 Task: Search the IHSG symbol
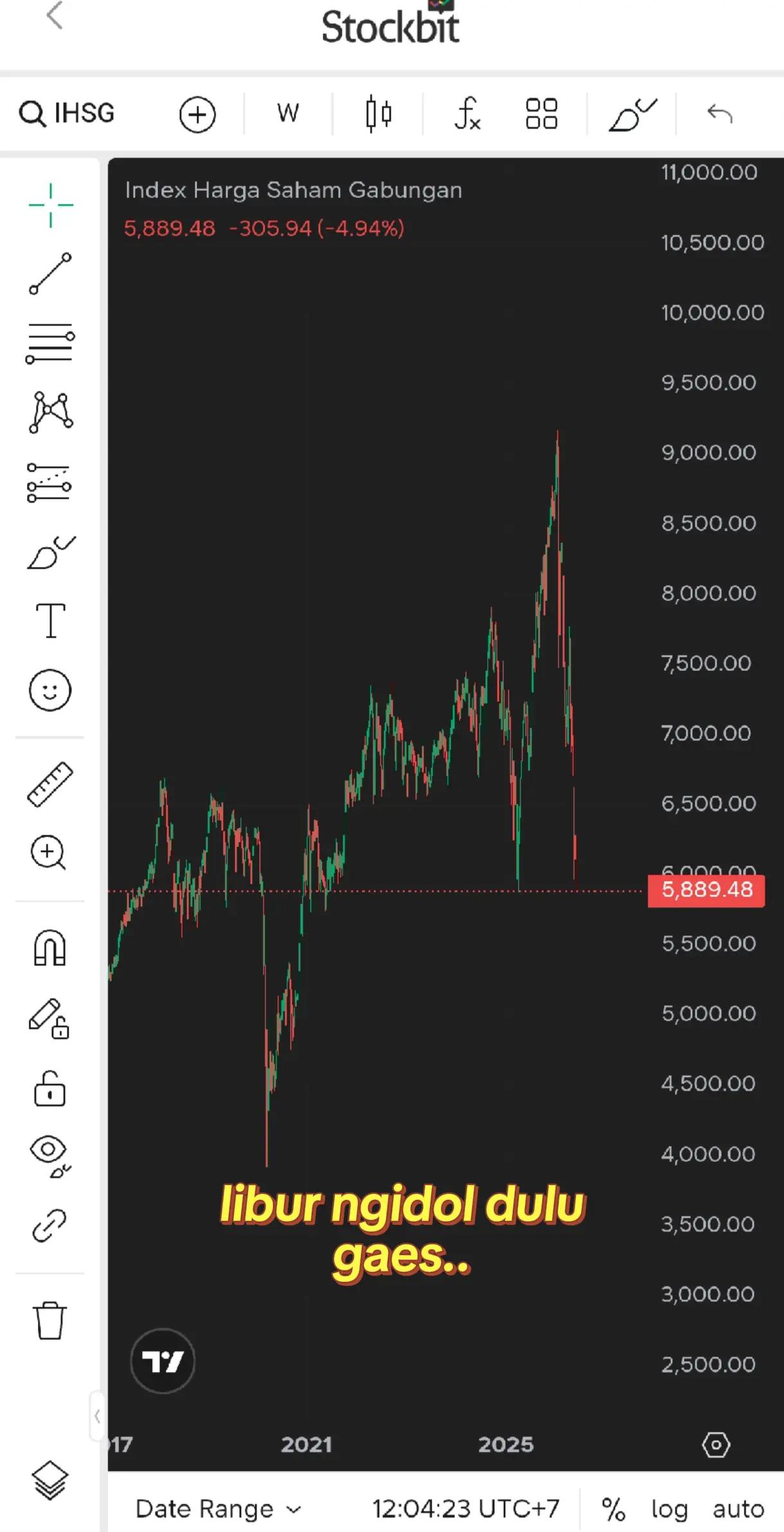pos(67,113)
